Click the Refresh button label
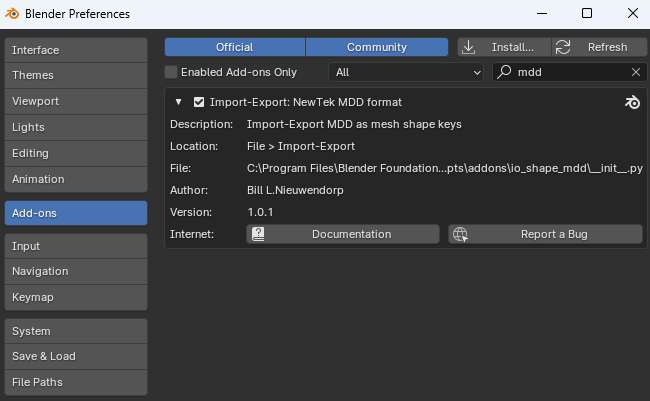Image resolution: width=650 pixels, height=401 pixels. (607, 47)
